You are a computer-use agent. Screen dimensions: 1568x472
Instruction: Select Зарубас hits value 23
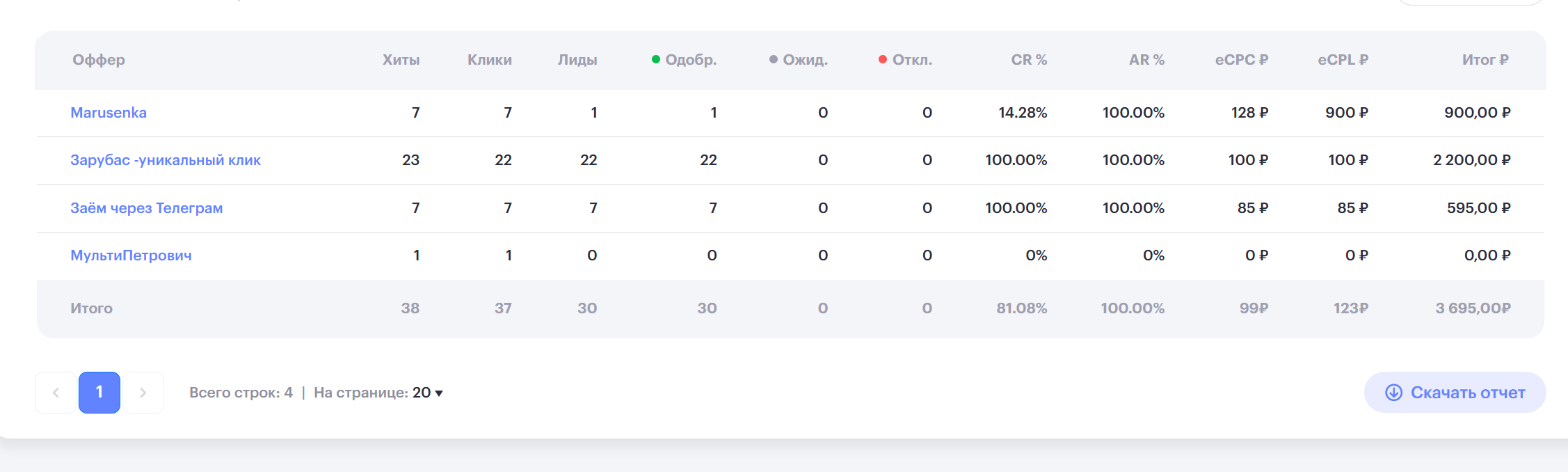pyautogui.click(x=411, y=160)
